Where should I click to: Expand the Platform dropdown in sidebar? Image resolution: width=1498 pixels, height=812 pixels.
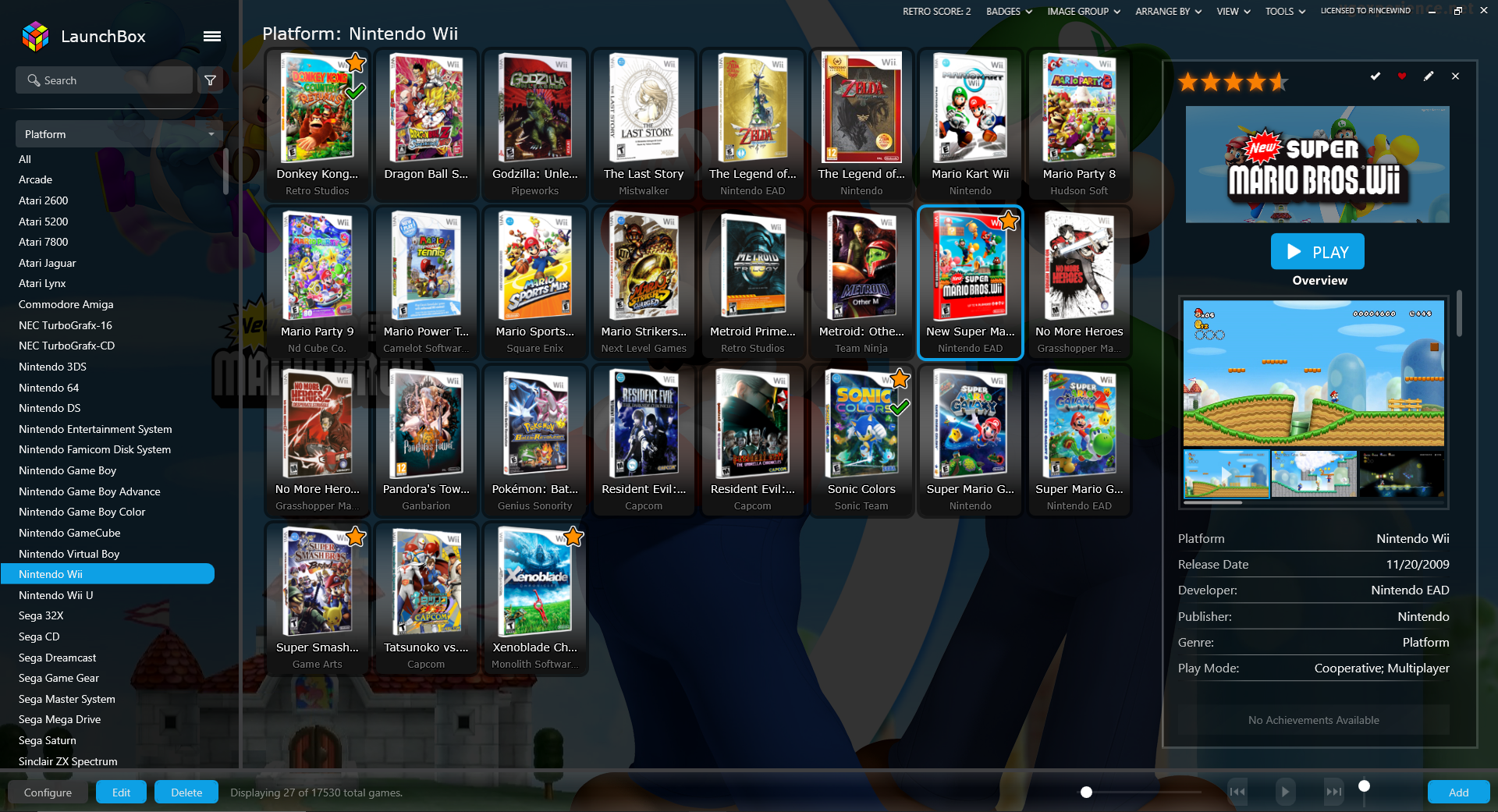pyautogui.click(x=119, y=134)
